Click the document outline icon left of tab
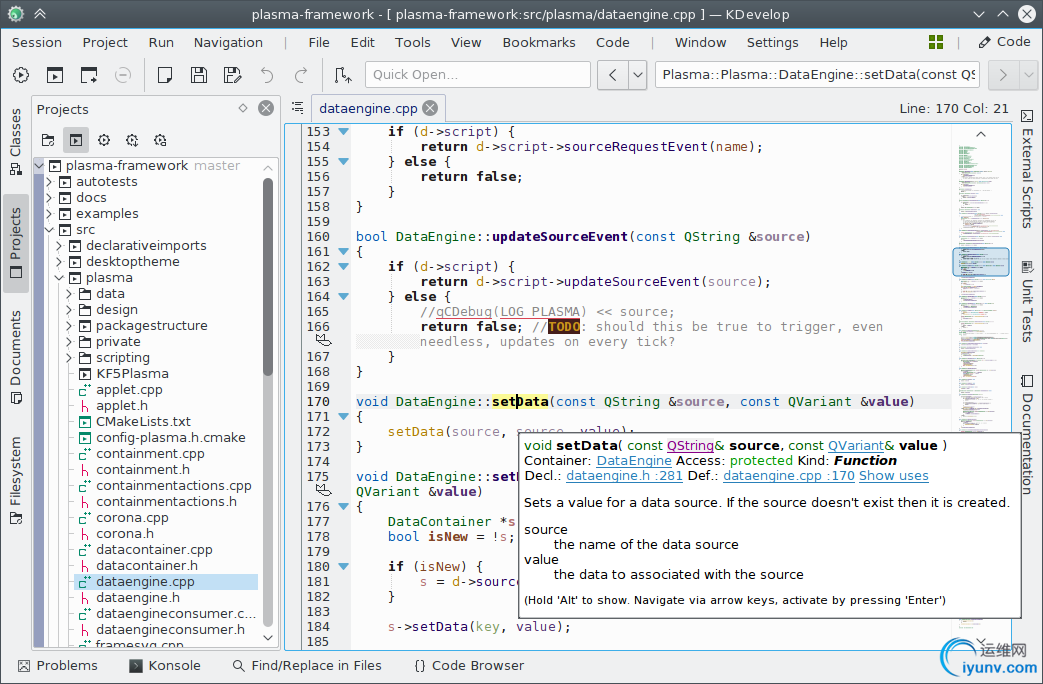 pos(297,108)
